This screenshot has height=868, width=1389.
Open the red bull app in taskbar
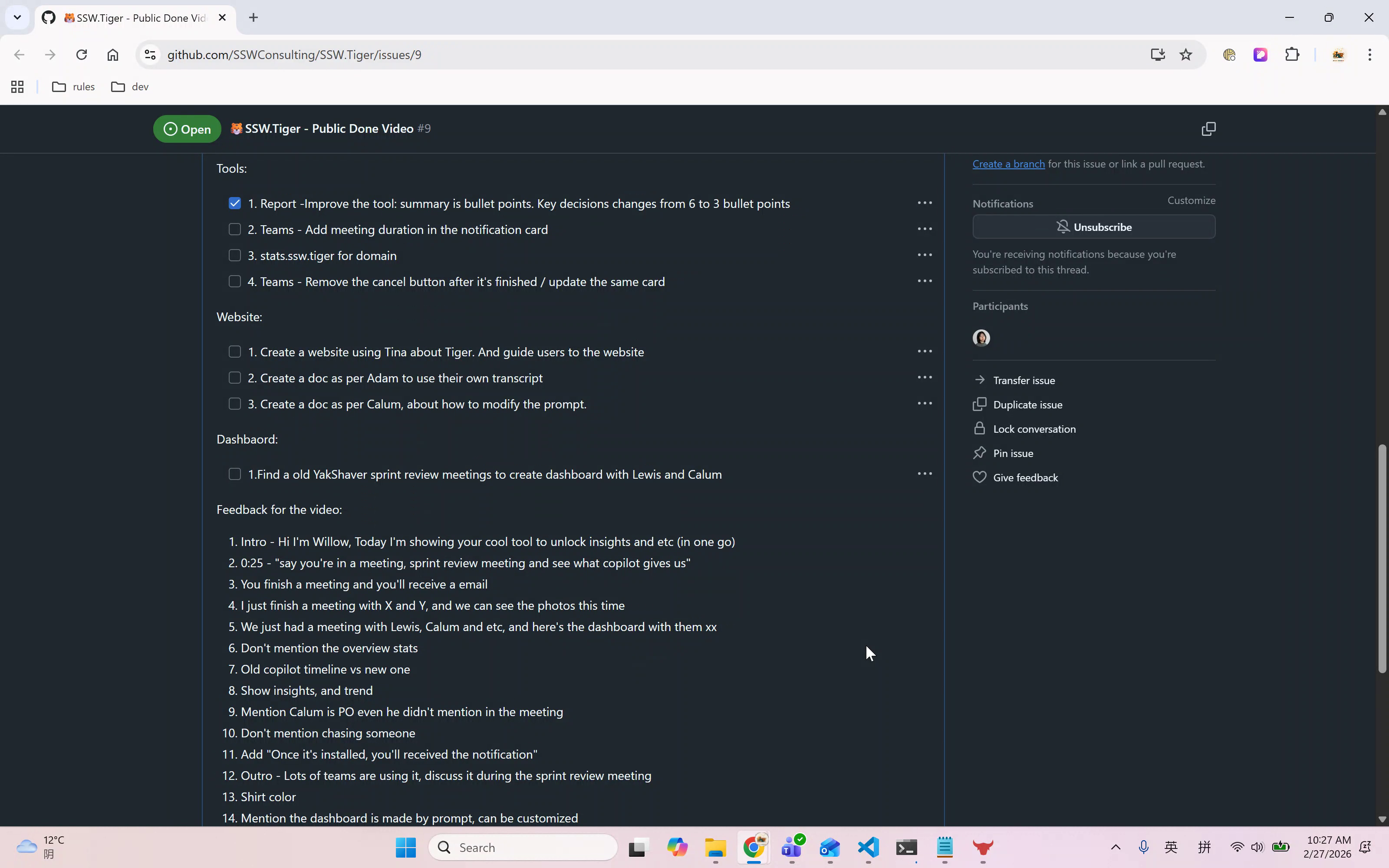point(983,847)
